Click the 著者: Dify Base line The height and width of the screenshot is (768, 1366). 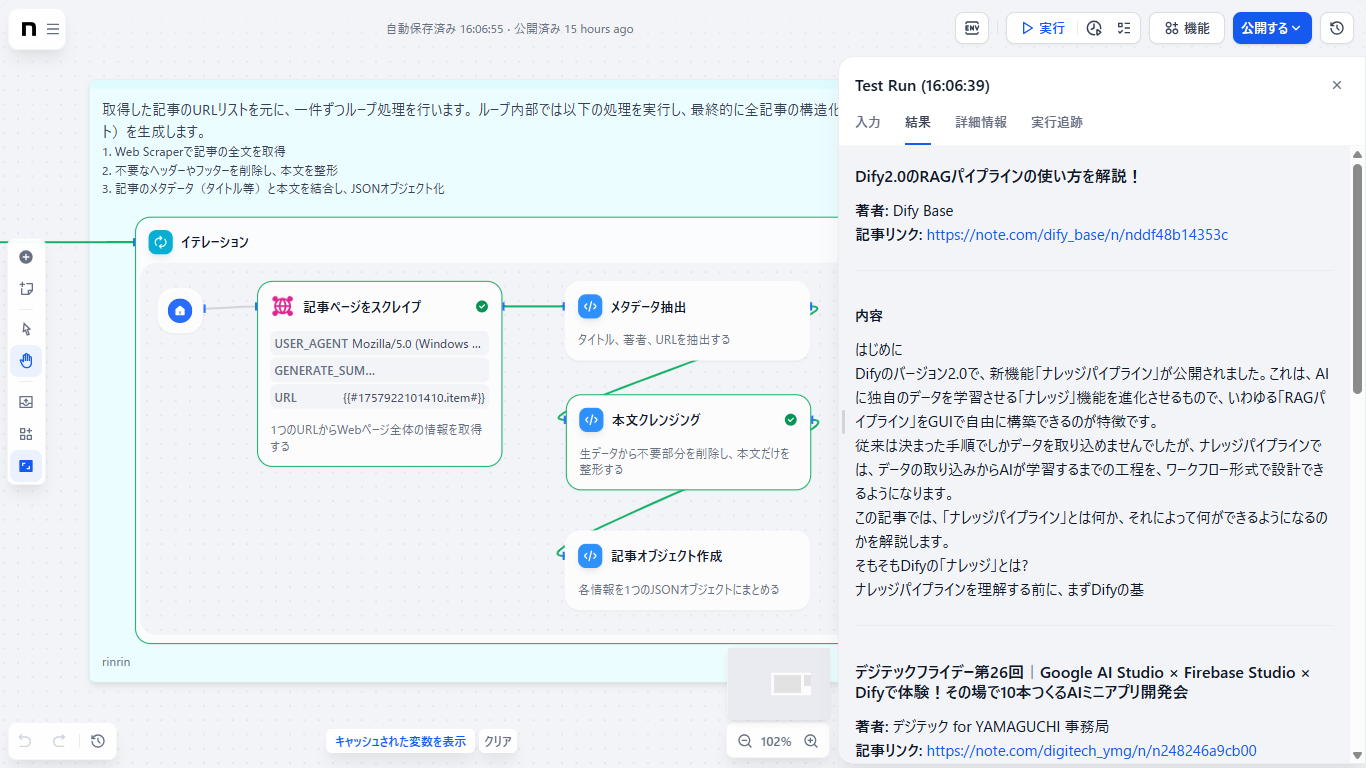point(904,211)
